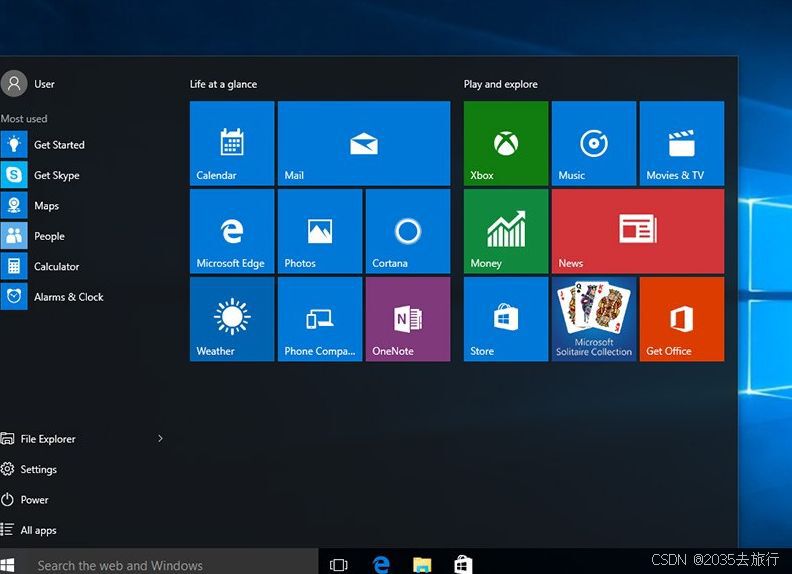Open Task View on the taskbar

(x=338, y=565)
